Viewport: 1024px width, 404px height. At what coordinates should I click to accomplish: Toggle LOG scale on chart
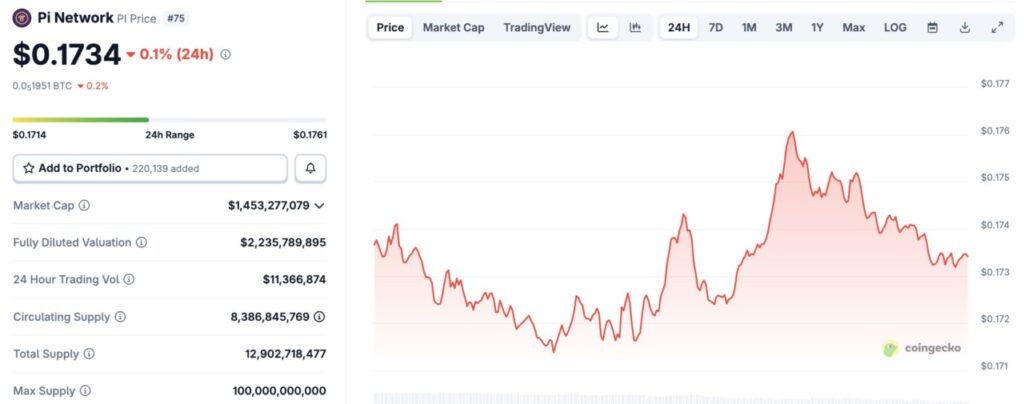pyautogui.click(x=895, y=27)
